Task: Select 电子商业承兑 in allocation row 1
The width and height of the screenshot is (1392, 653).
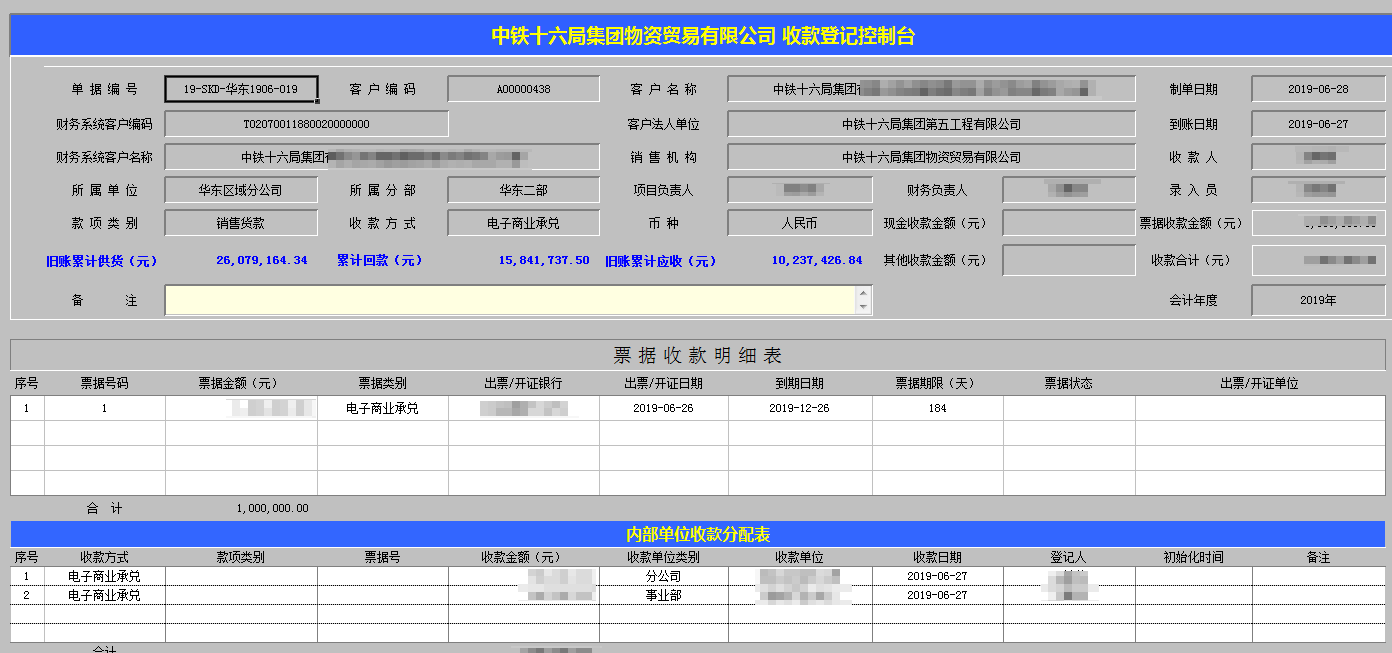Action: coord(105,577)
